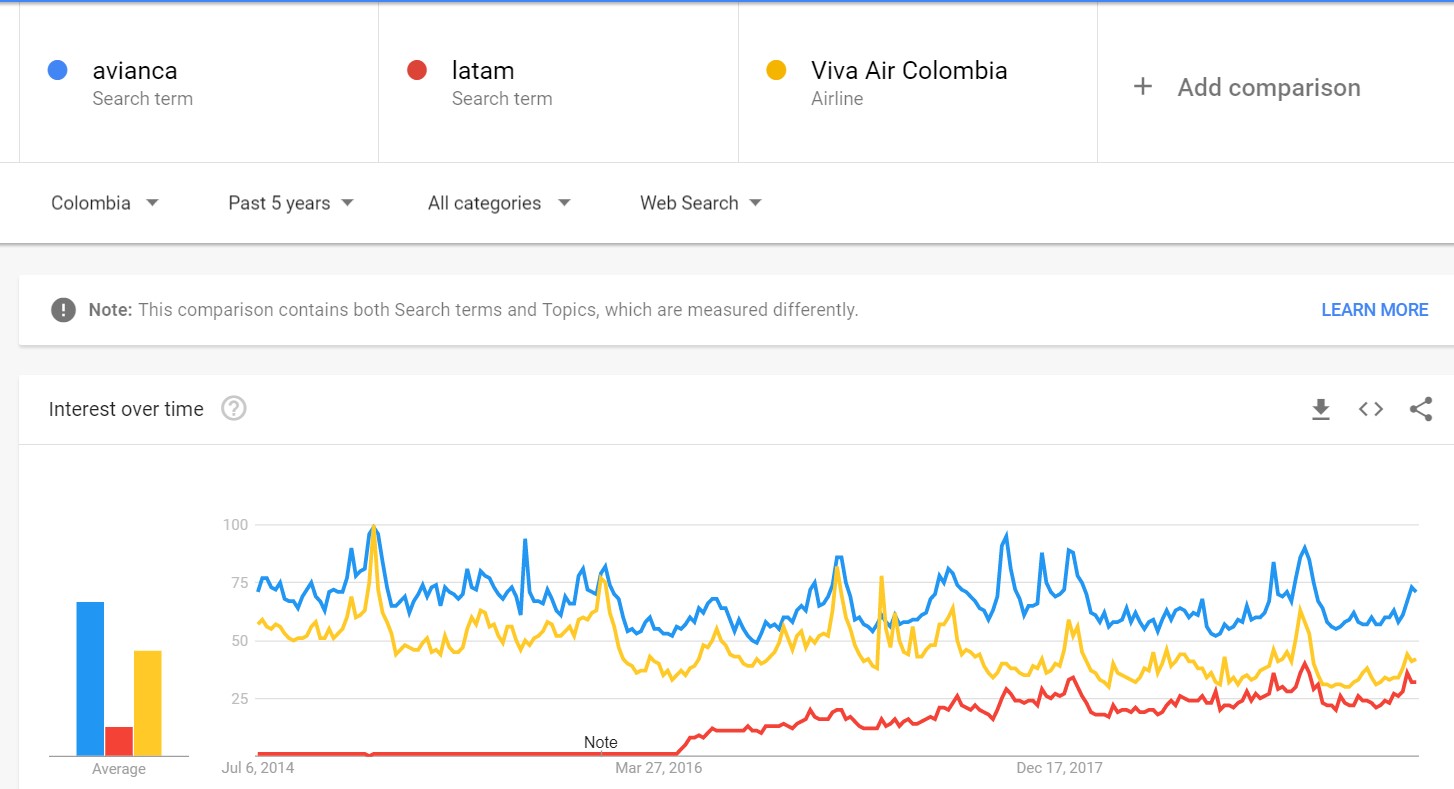Click the red dot beside latam
The image size is (1454, 789).
pyautogui.click(x=417, y=70)
